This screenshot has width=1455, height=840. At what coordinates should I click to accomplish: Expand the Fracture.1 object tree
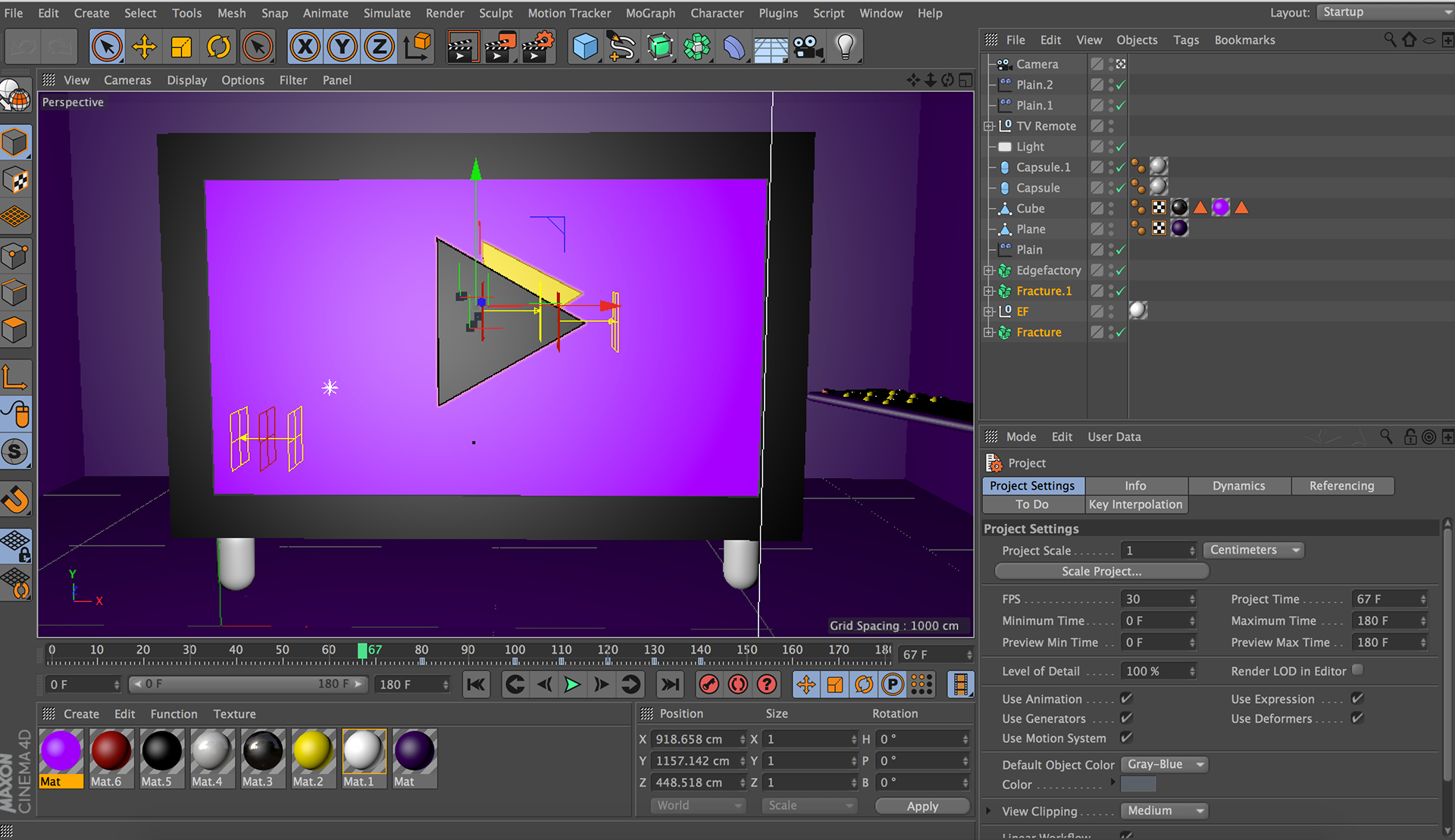pyautogui.click(x=988, y=291)
